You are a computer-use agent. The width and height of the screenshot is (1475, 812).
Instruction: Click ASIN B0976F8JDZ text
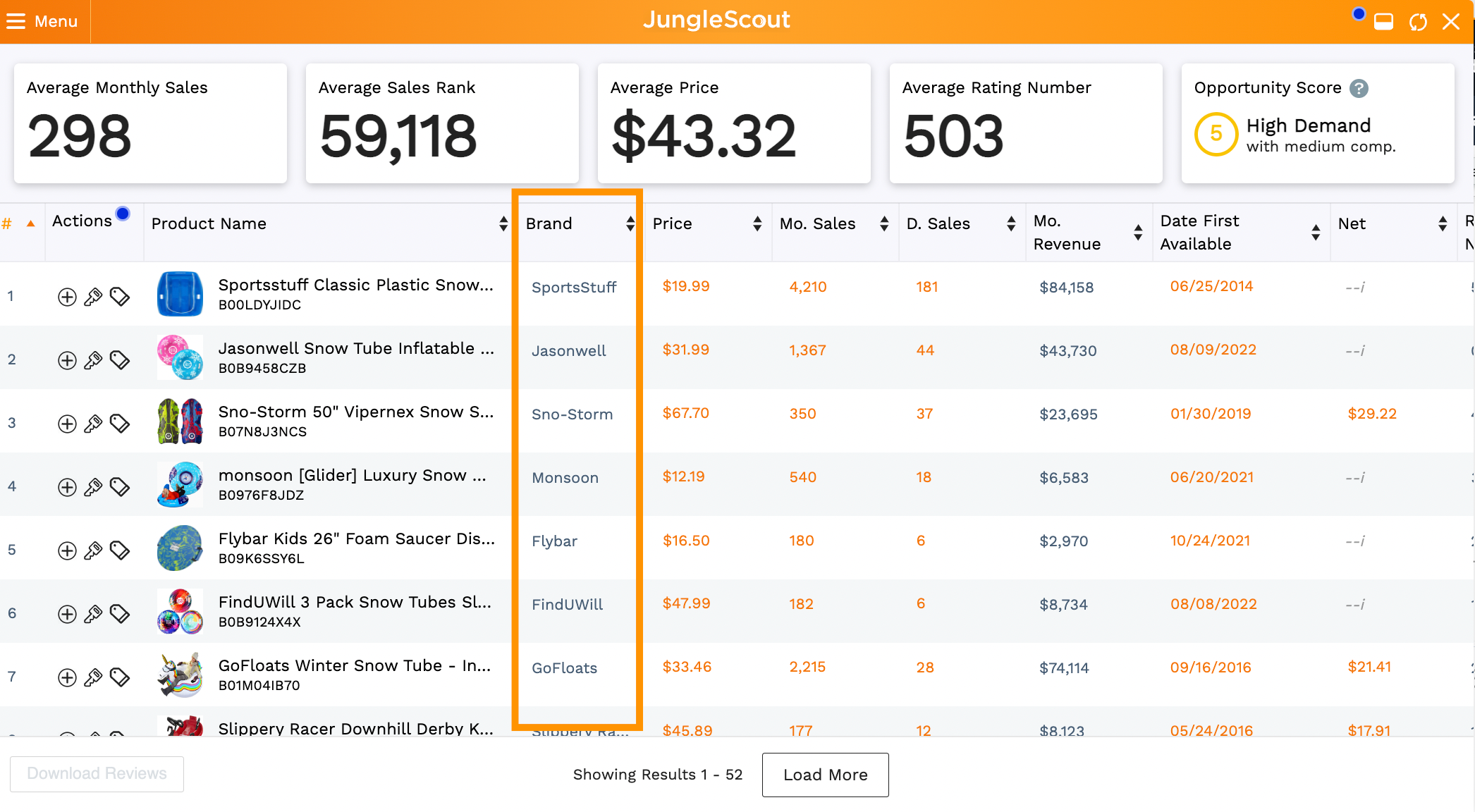pyautogui.click(x=261, y=495)
